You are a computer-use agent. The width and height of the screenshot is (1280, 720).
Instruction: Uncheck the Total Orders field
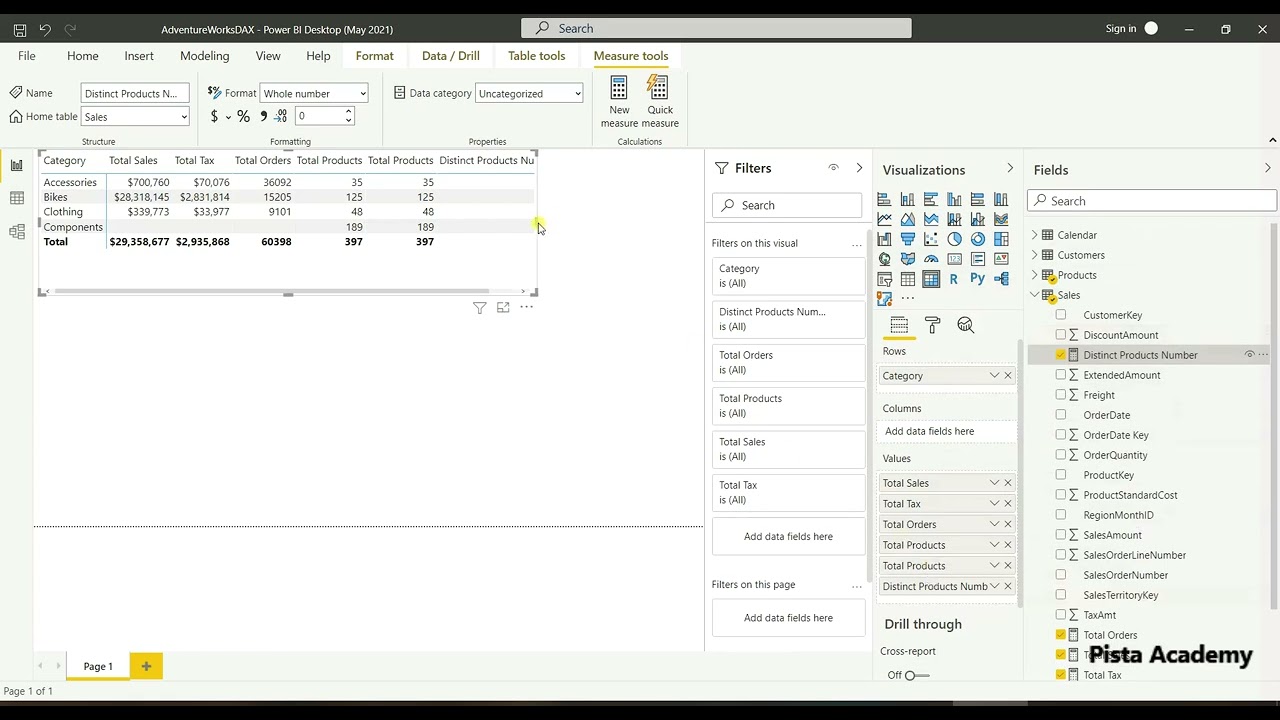tap(1061, 635)
